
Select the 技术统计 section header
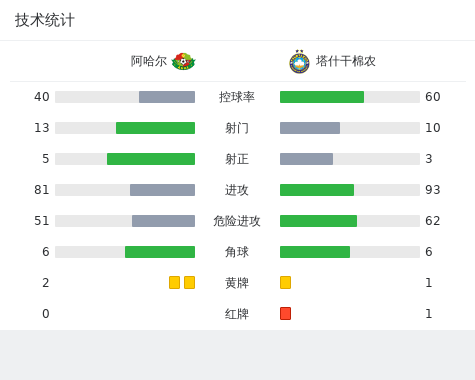point(45,20)
